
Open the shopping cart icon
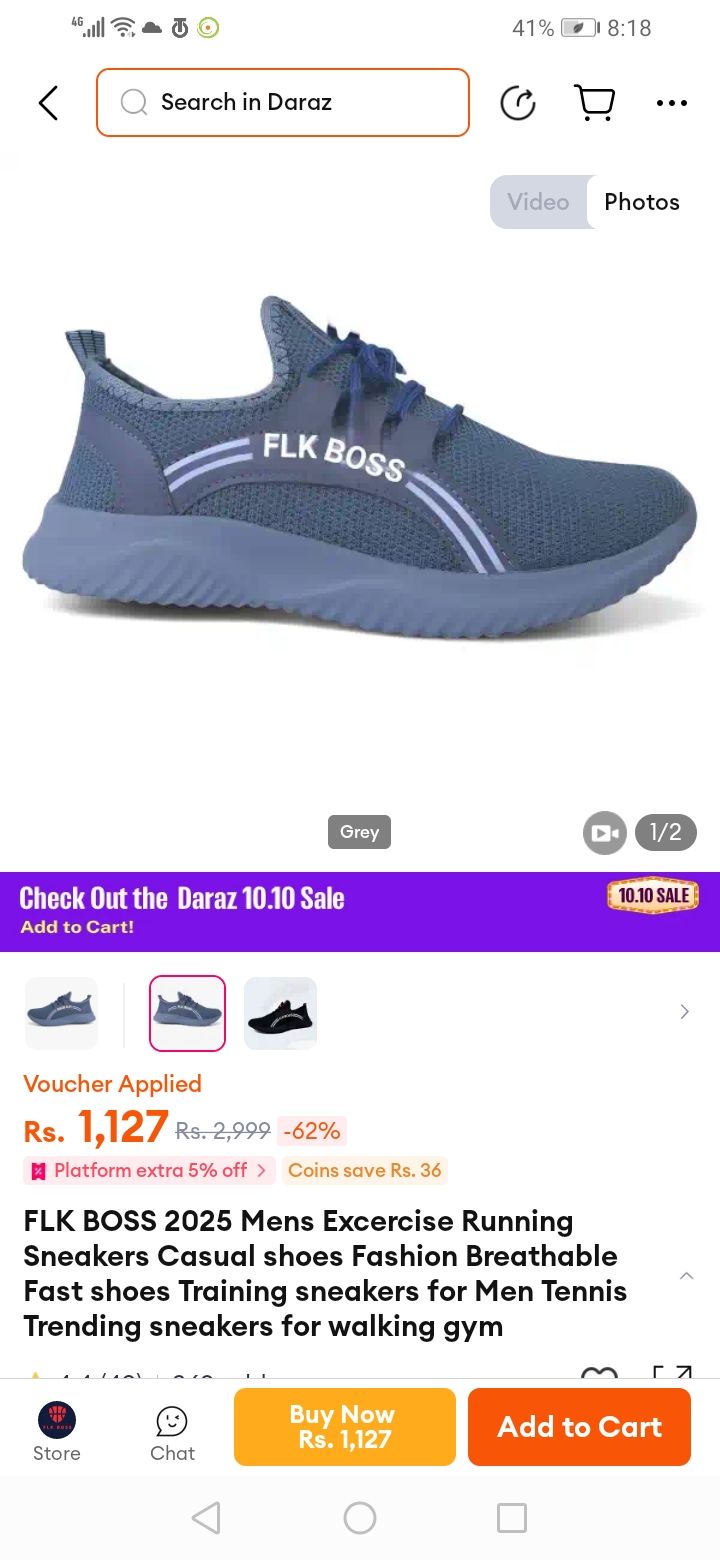594,103
